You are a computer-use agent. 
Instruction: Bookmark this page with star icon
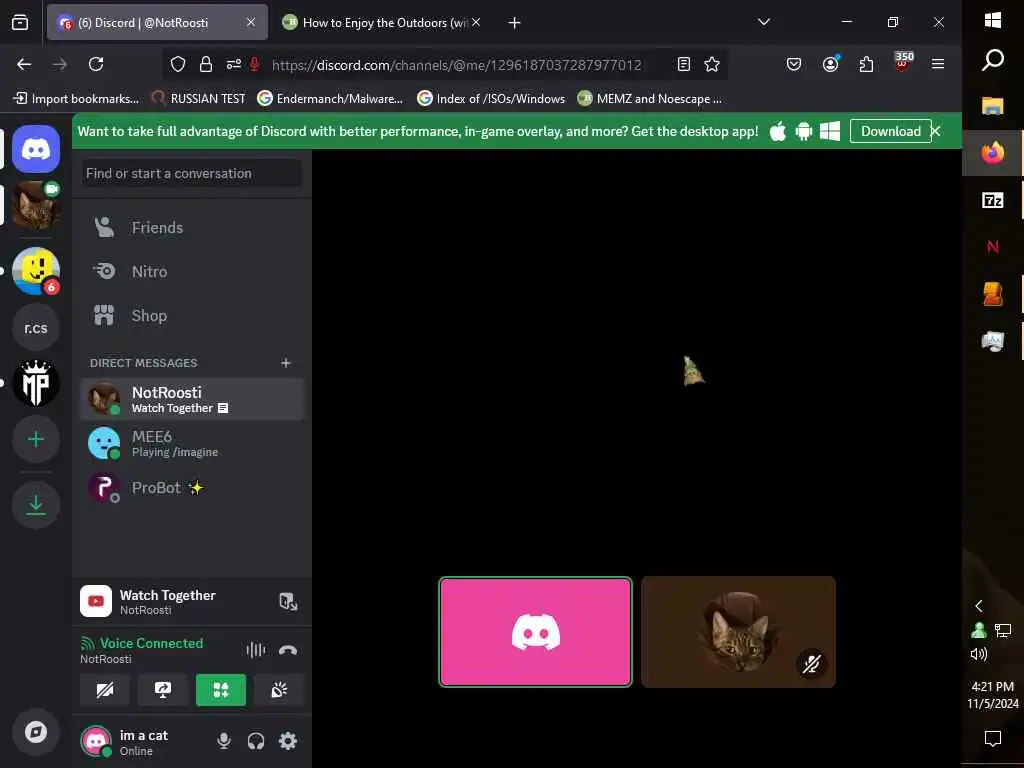[x=712, y=64]
